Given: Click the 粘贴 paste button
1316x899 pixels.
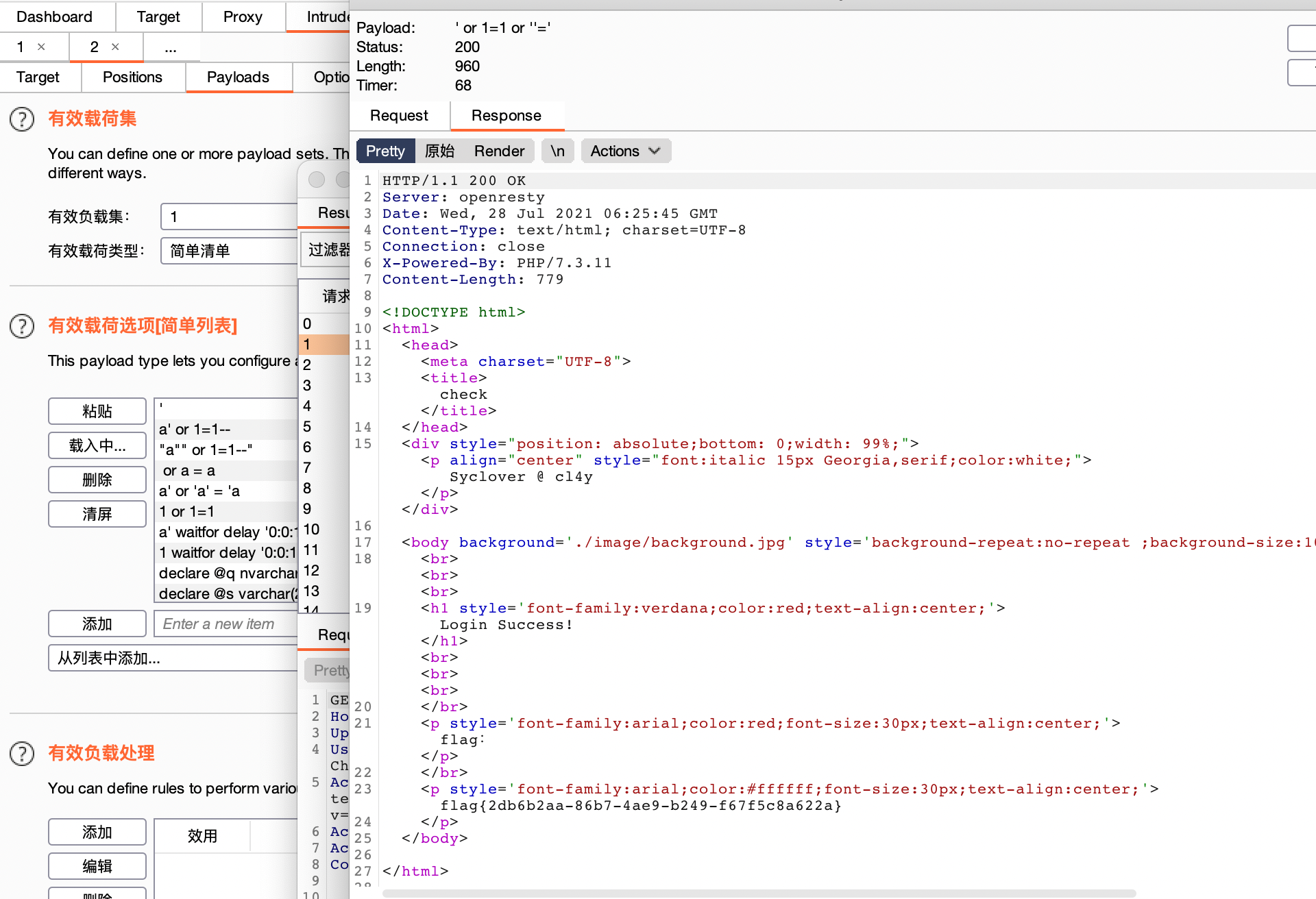Looking at the screenshot, I should 97,411.
